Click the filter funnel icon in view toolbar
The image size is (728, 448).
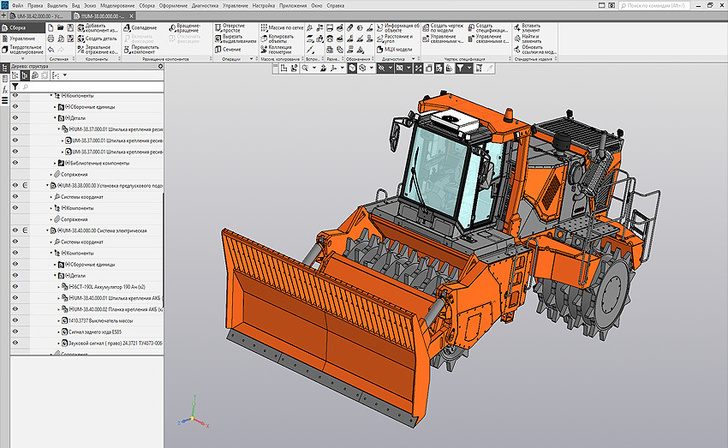(x=460, y=68)
